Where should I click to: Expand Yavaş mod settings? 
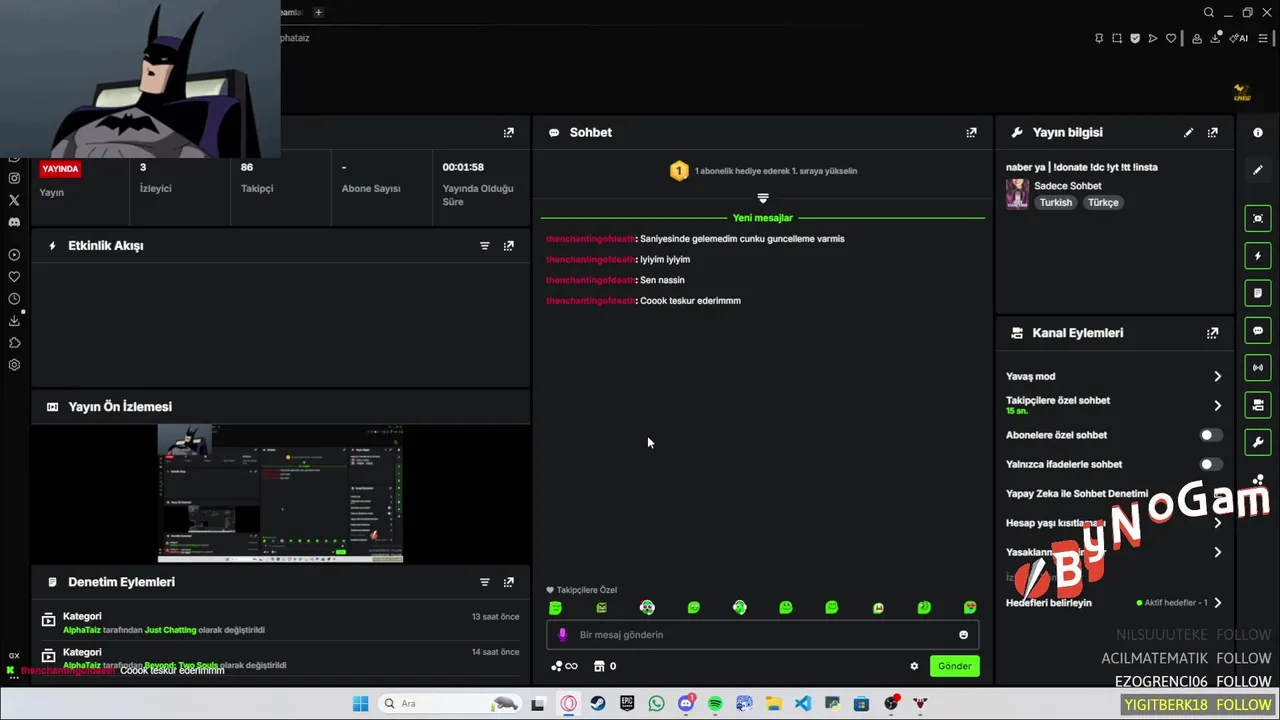[x=1217, y=377]
